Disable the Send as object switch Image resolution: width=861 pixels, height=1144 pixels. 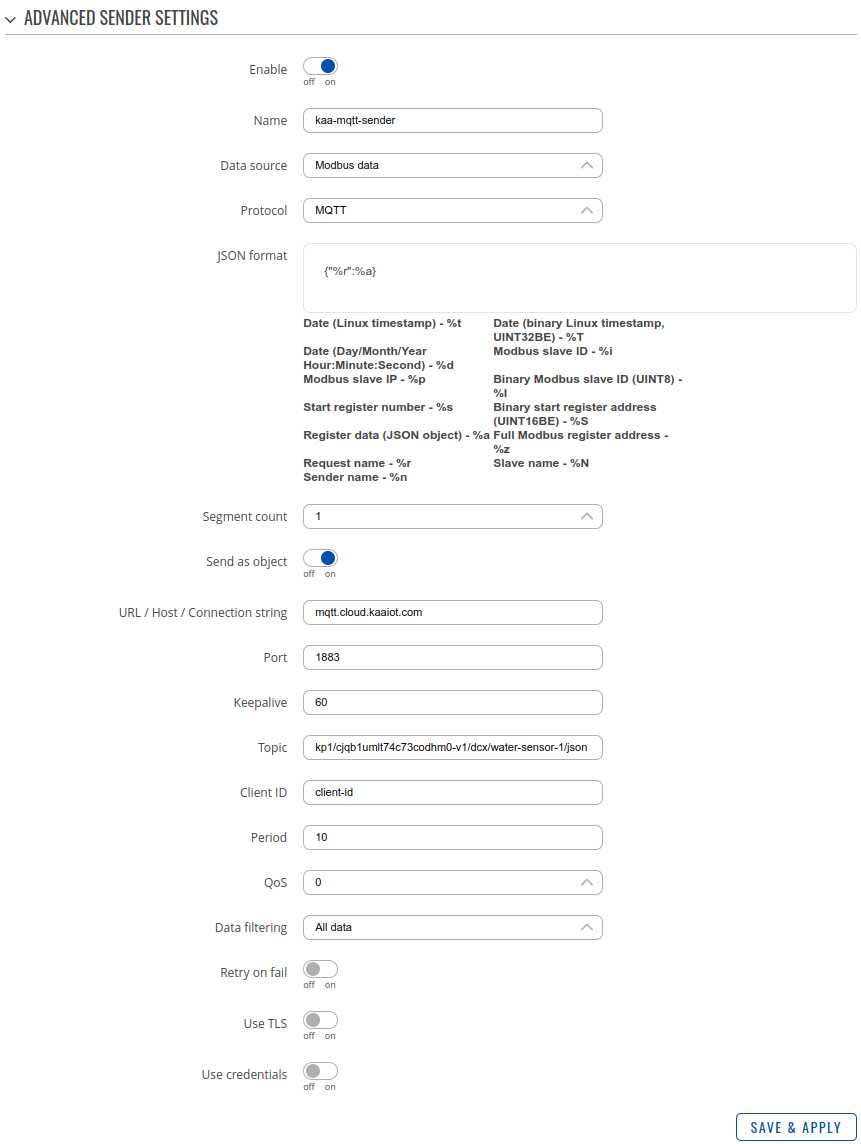pos(320,559)
